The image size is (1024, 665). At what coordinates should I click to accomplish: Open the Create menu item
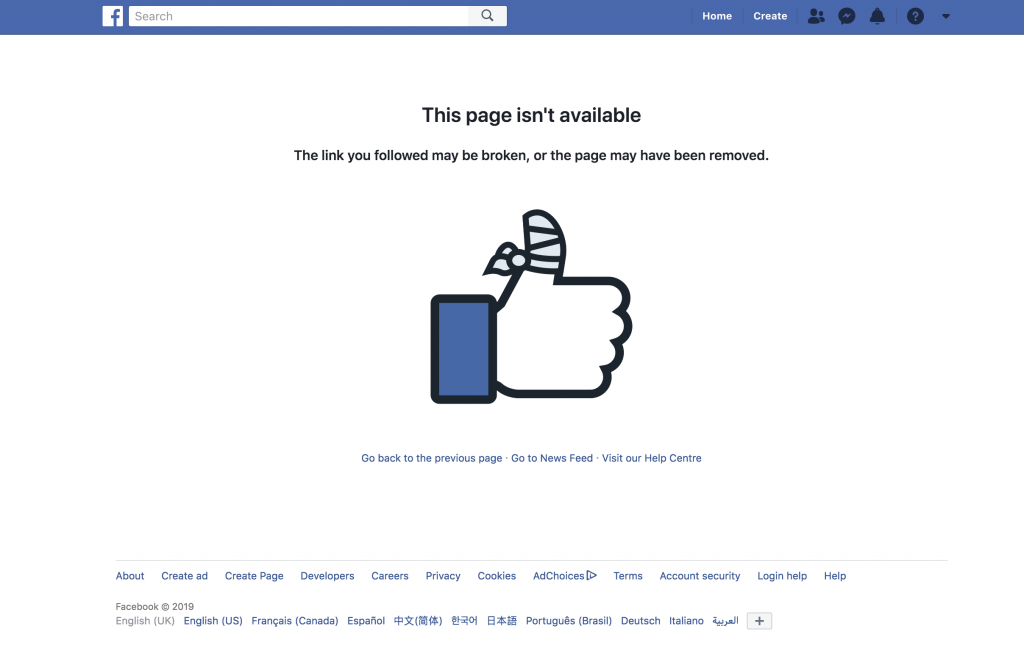coord(770,16)
